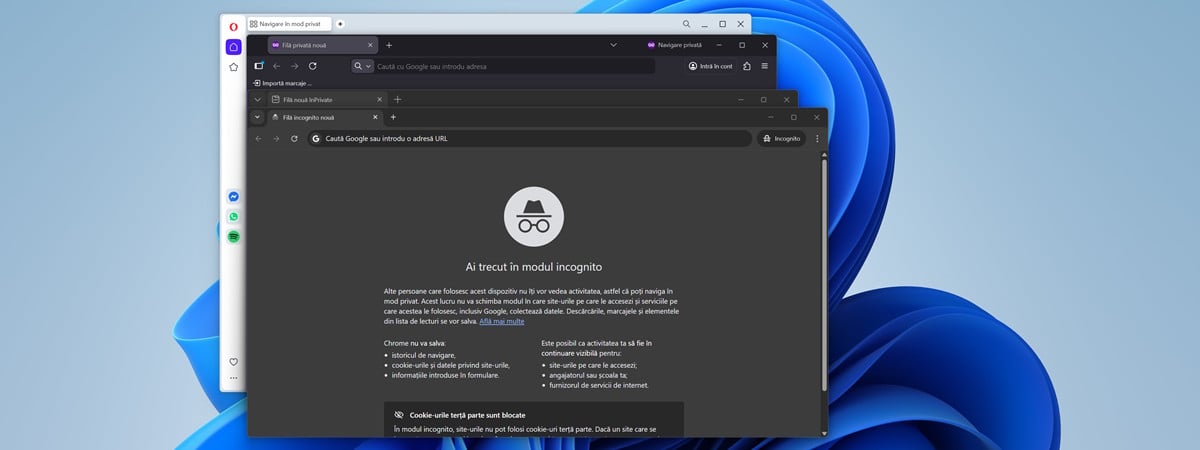The image size is (1200, 450).
Task: Open a new tab in Chrome window
Action: click(x=393, y=117)
